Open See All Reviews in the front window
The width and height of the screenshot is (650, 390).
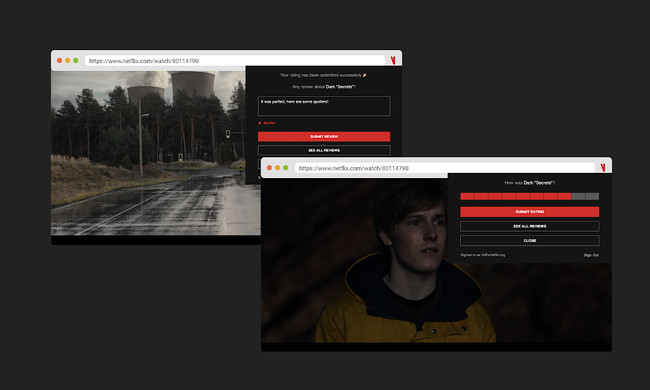(529, 226)
